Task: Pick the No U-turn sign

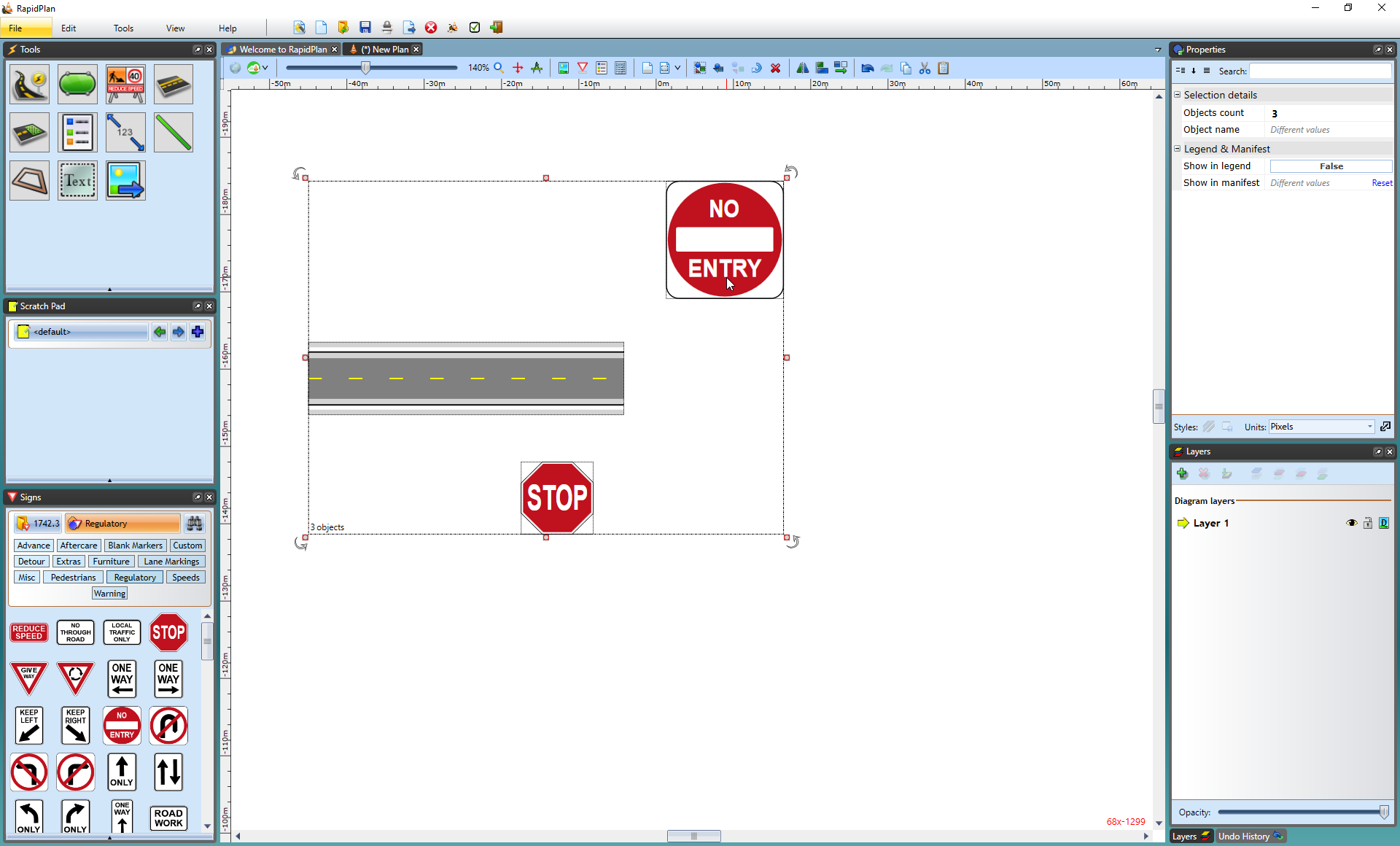Action: (168, 726)
